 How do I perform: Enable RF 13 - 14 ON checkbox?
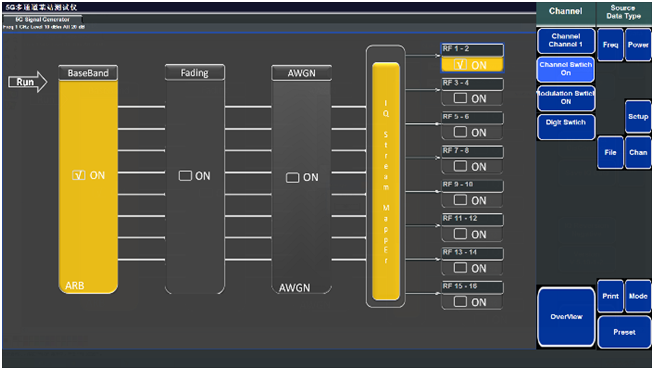460,267
